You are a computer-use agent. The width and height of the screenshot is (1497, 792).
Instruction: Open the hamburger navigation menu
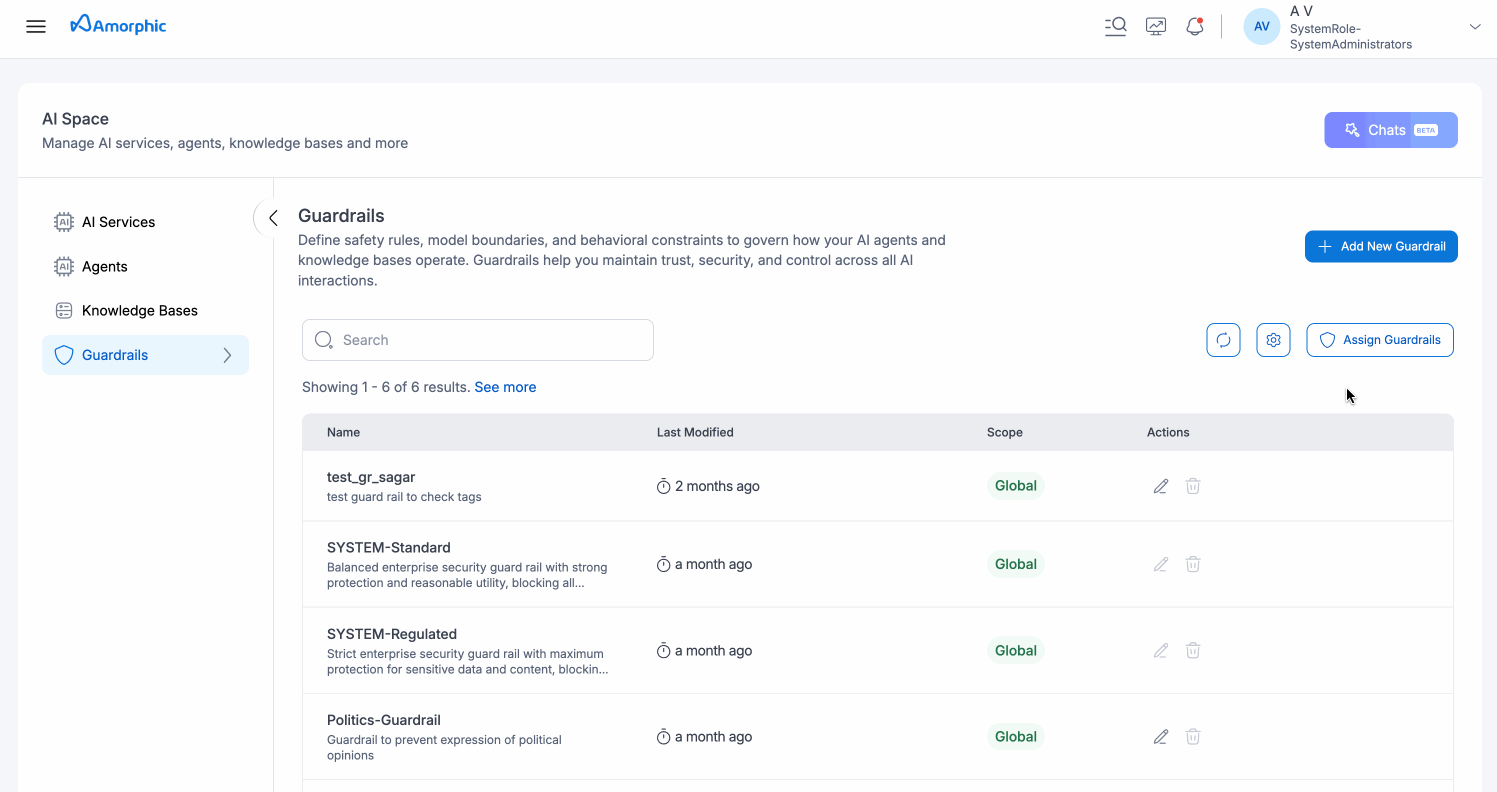pos(36,27)
